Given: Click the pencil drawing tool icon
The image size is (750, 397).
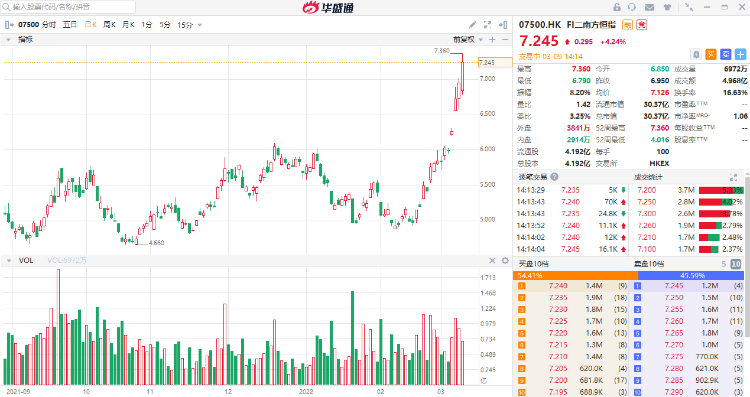Looking at the screenshot, I should point(472,25).
